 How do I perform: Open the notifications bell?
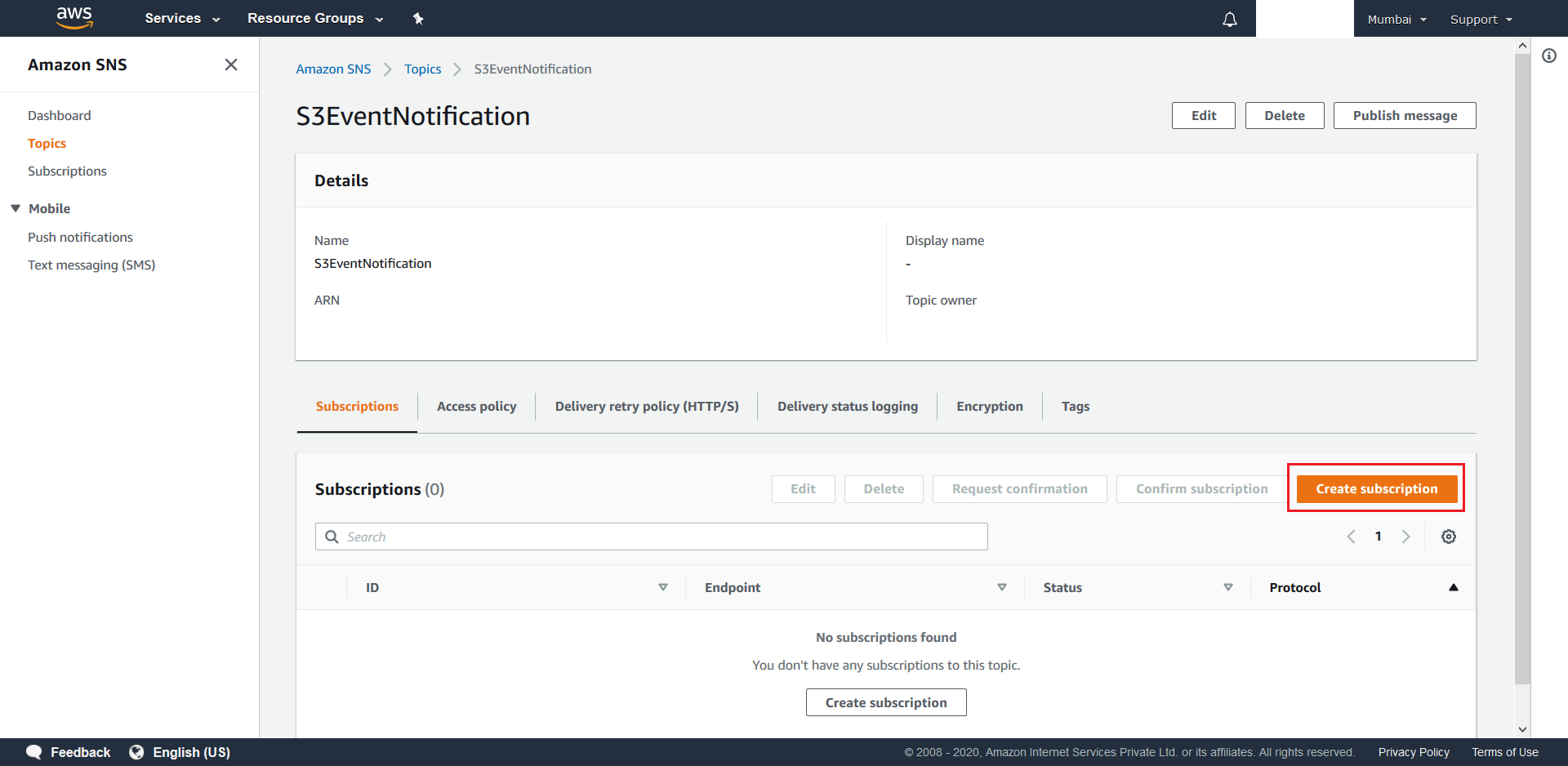click(1229, 19)
